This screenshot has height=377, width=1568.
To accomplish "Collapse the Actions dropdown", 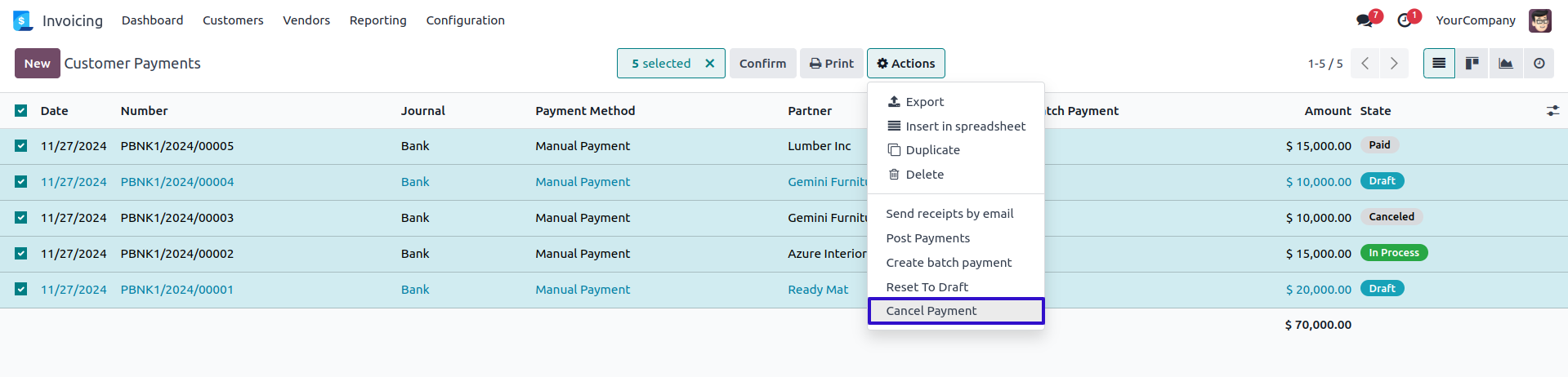I will 905,64.
